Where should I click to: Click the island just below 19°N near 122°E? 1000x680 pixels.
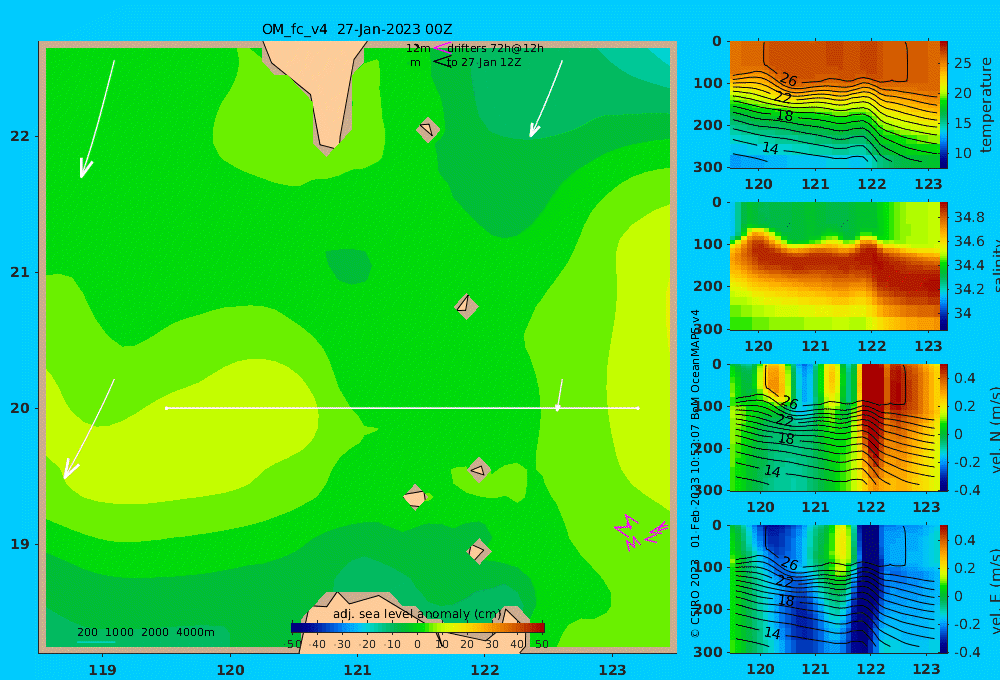pos(478,551)
